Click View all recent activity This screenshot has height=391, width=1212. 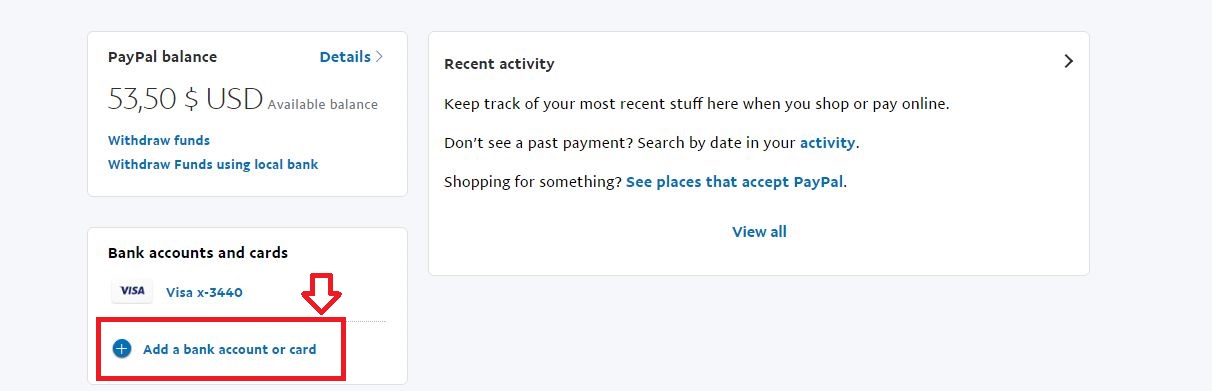coord(759,232)
